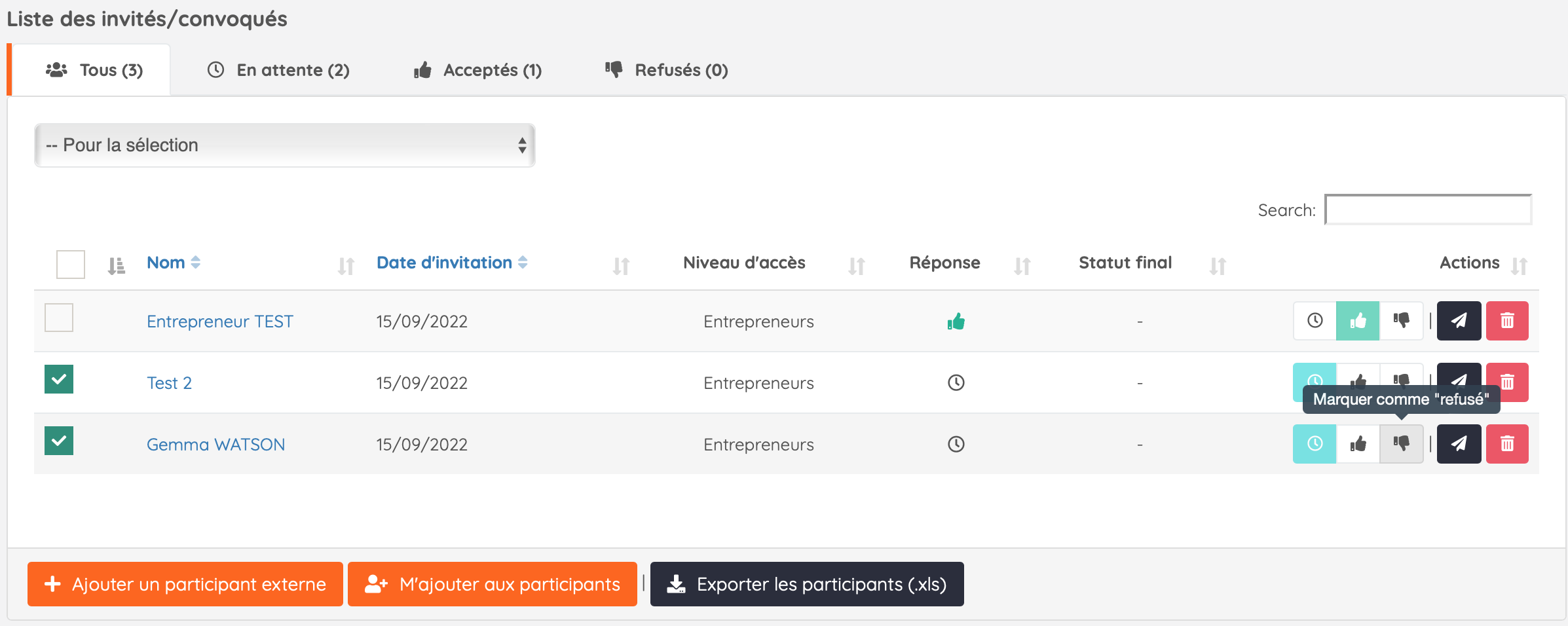This screenshot has width=1568, height=626.
Task: Click date 15/09/2022 in Entrepreneur TEST row
Action: (x=422, y=322)
